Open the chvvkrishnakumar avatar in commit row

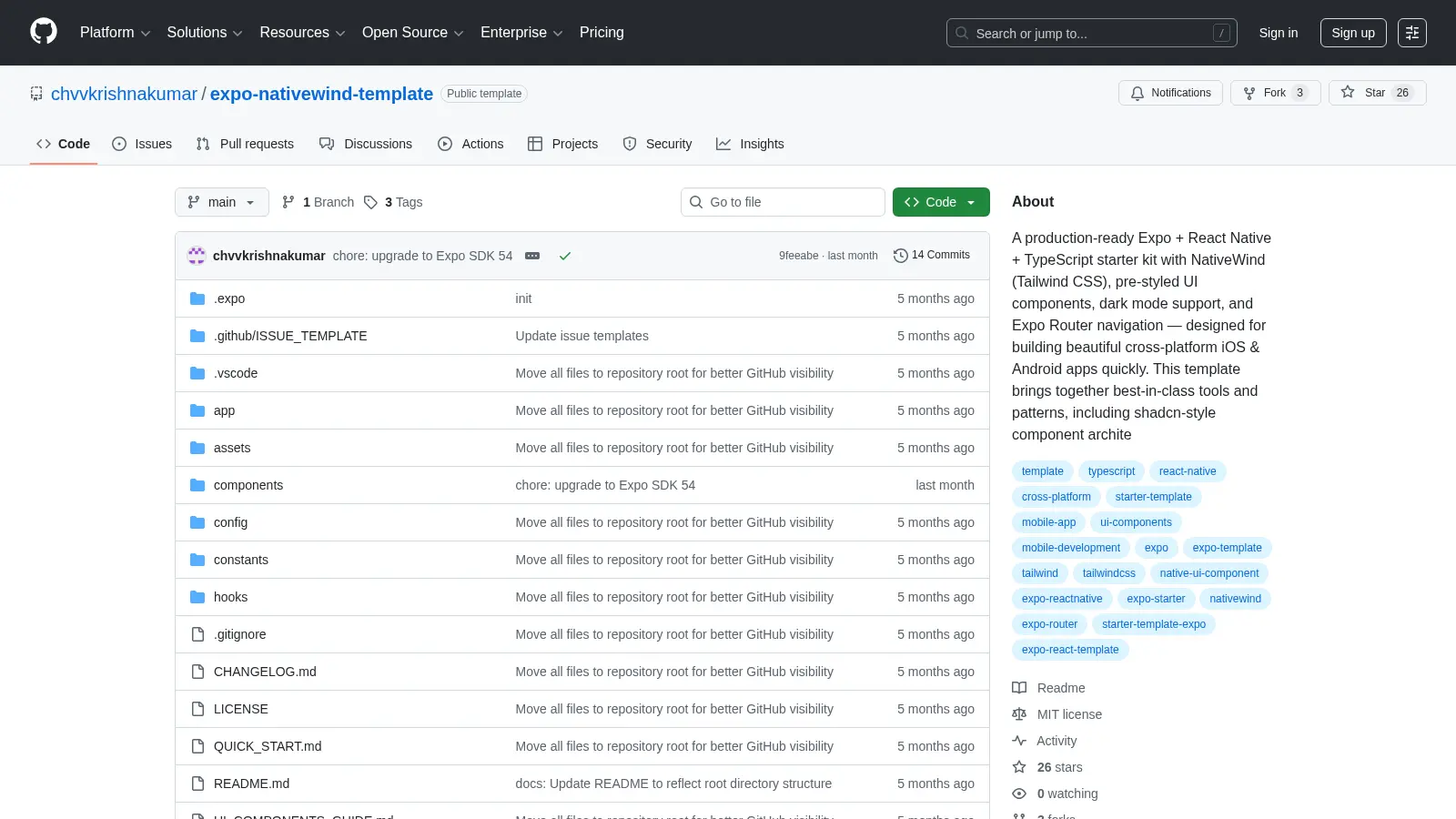[197, 256]
